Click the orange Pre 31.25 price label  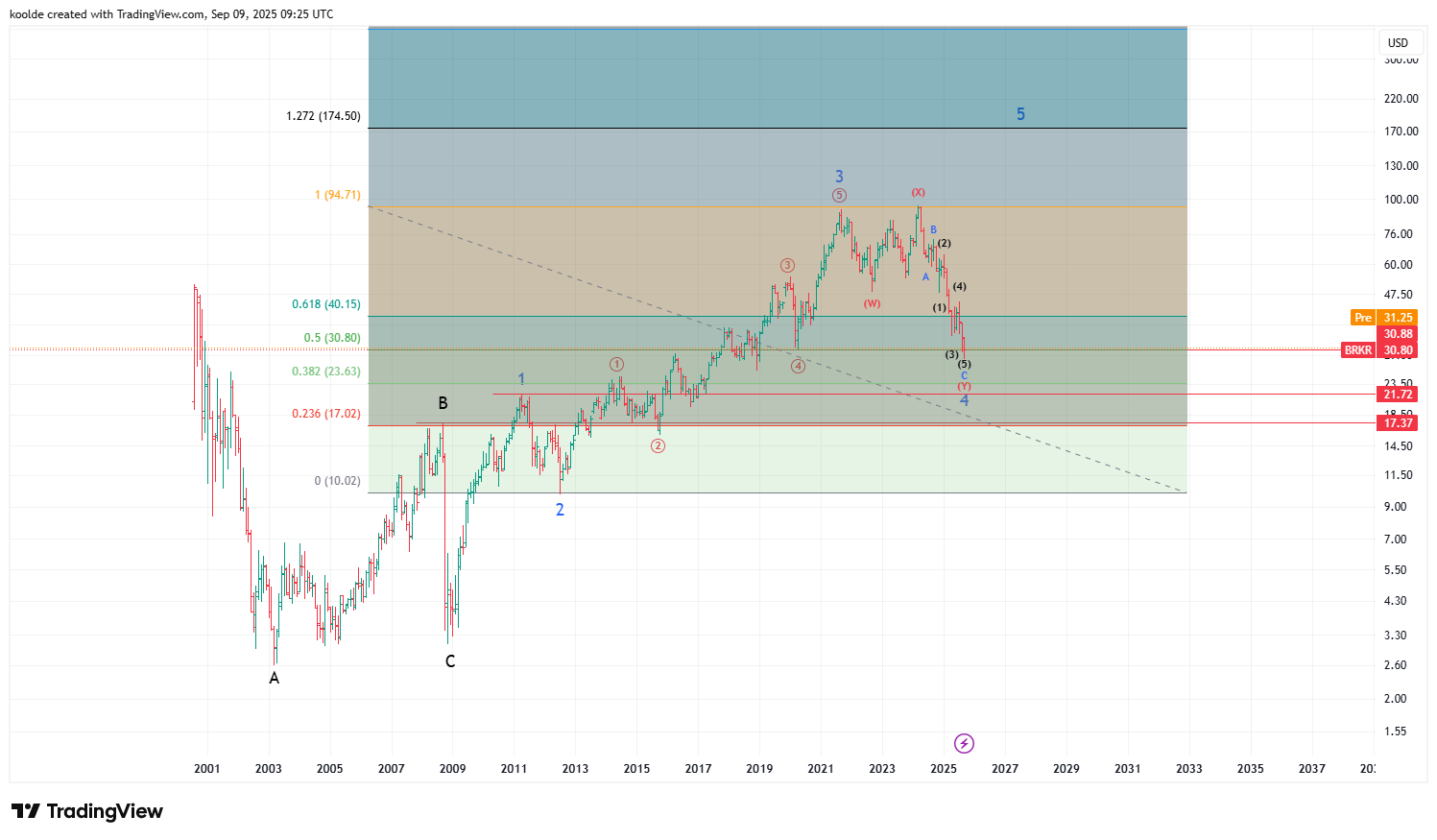[1383, 318]
